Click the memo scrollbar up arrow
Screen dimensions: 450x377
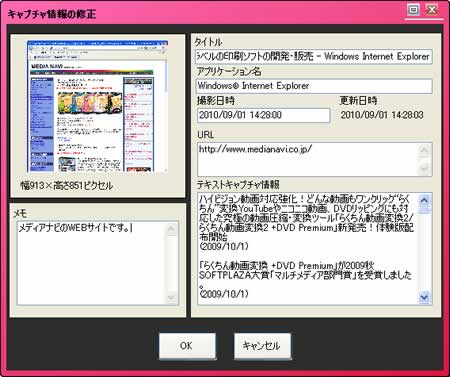click(x=171, y=229)
